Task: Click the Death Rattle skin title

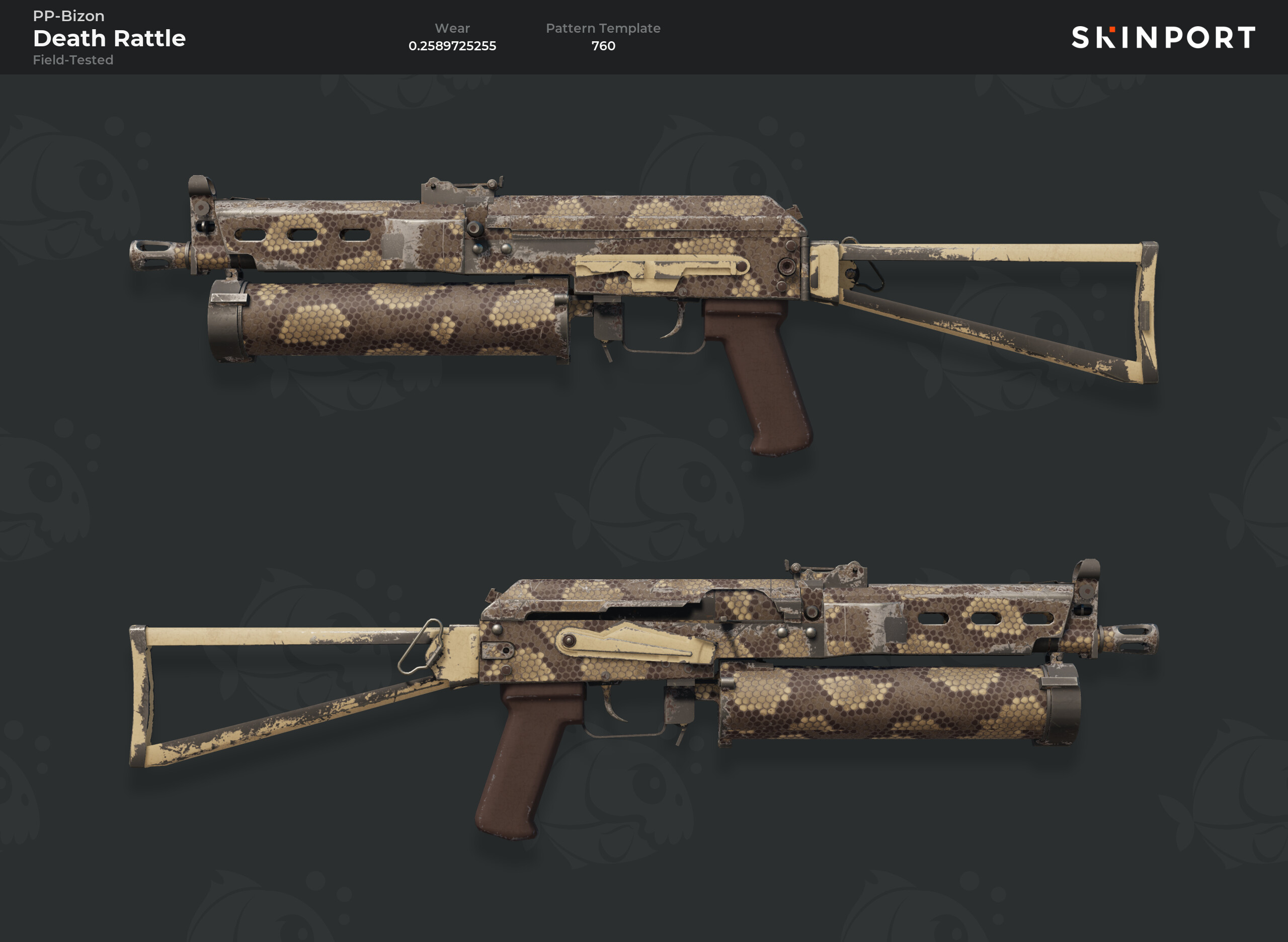Action: pyautogui.click(x=110, y=38)
